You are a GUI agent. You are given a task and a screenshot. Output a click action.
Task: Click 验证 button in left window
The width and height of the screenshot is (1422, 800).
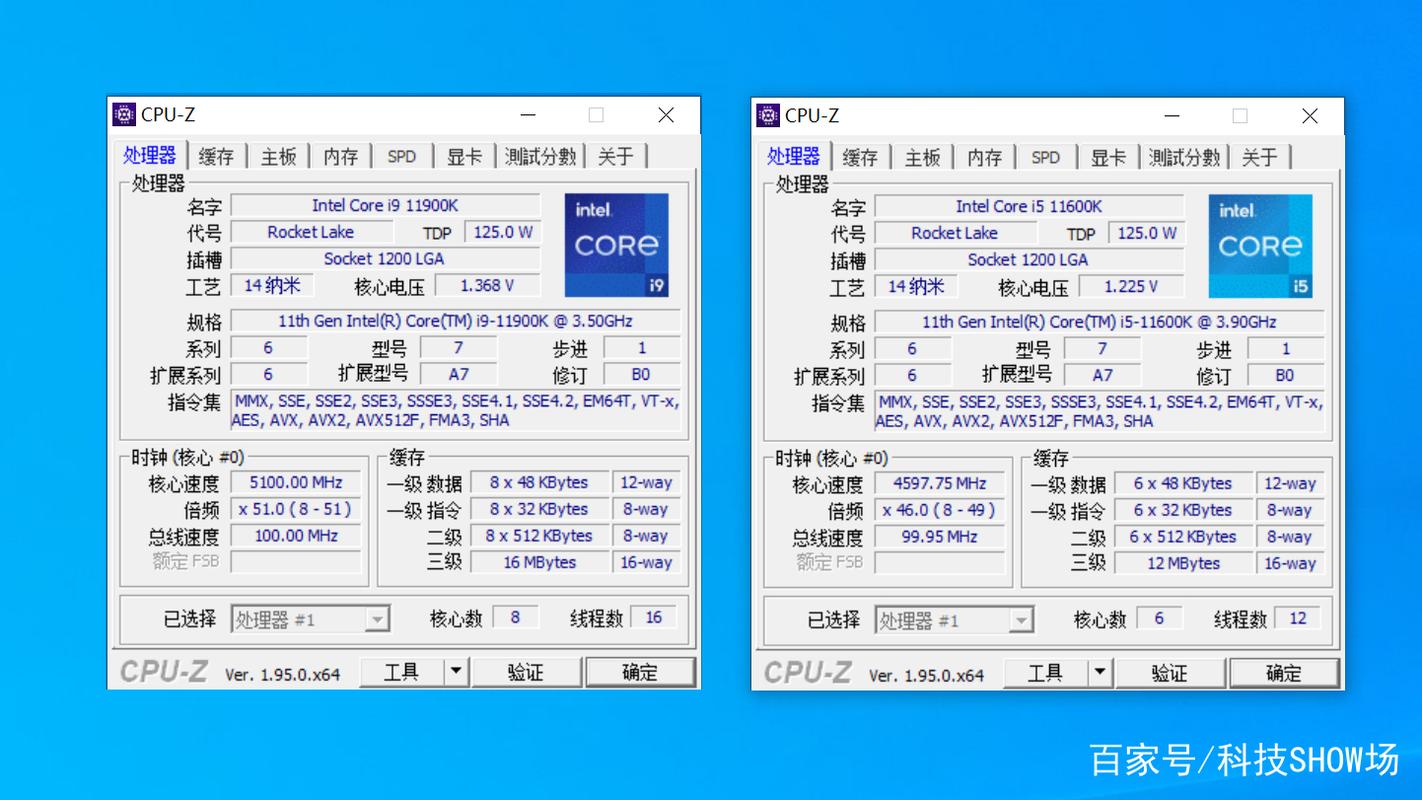[x=526, y=672]
